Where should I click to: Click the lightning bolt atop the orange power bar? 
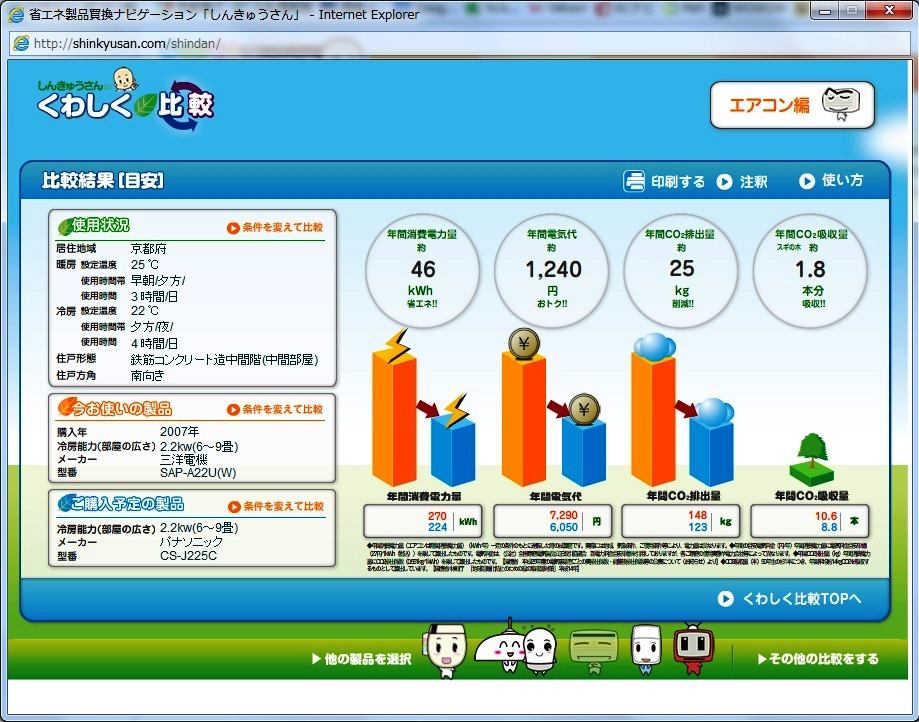396,345
